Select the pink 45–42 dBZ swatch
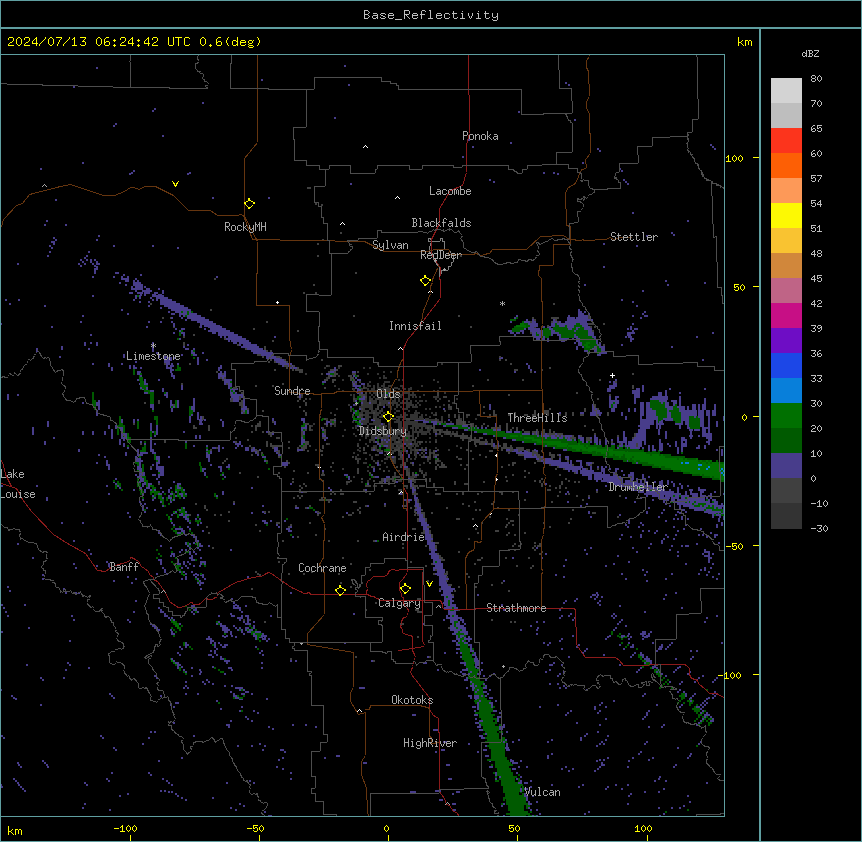The width and height of the screenshot is (862, 842). 786,291
